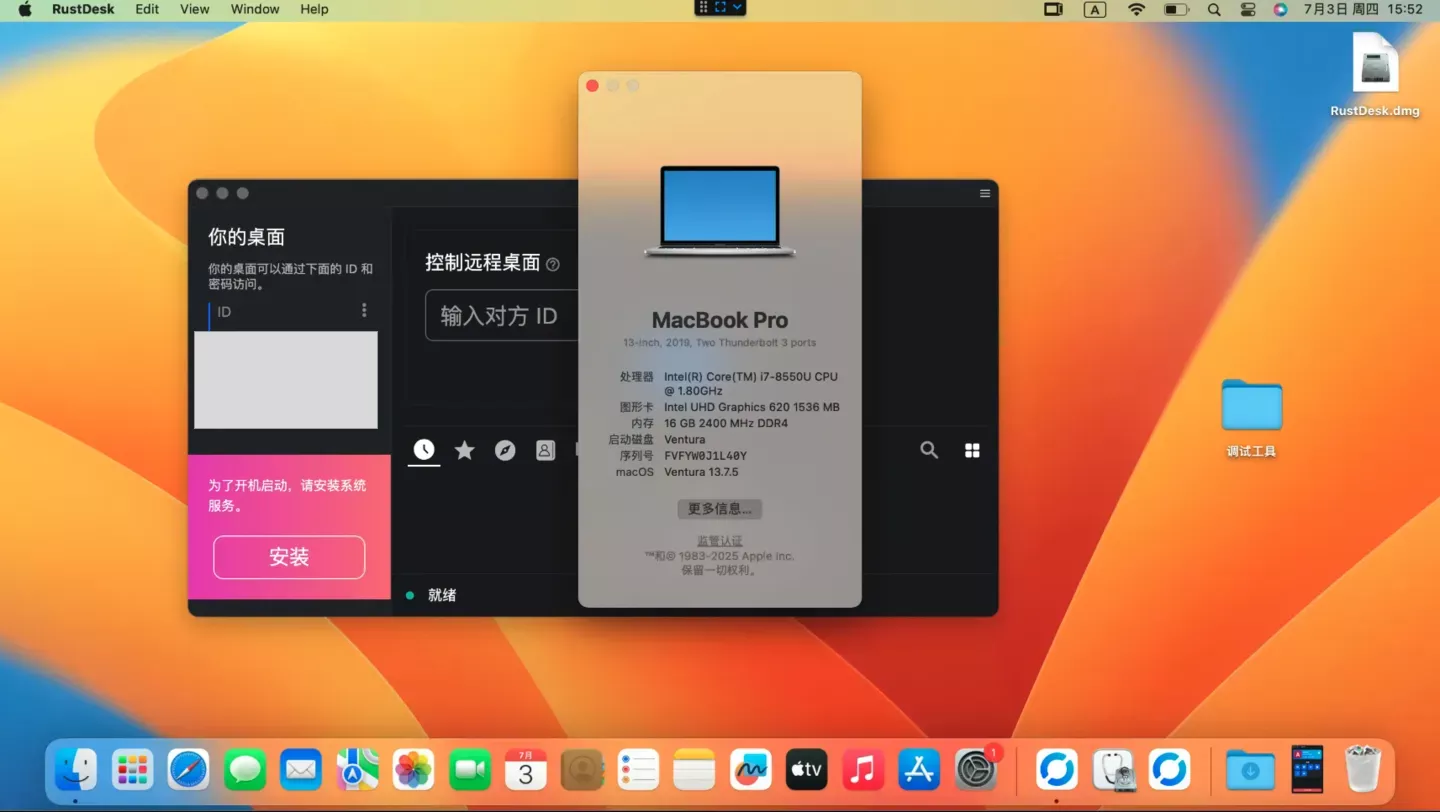Click the MacBook Pro laptop image
This screenshot has height=812, width=1440.
click(x=720, y=211)
